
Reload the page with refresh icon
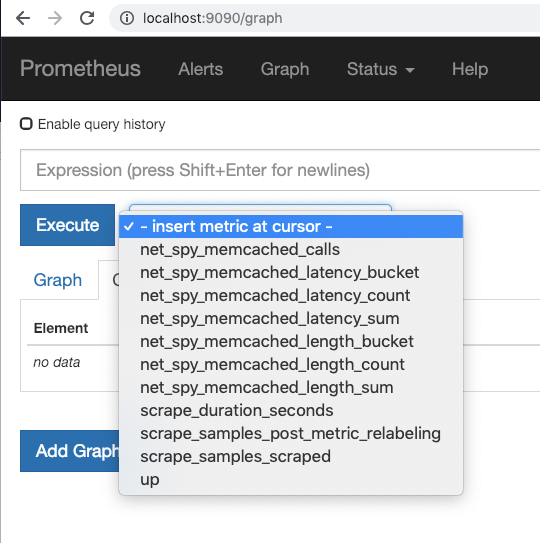pos(87,18)
